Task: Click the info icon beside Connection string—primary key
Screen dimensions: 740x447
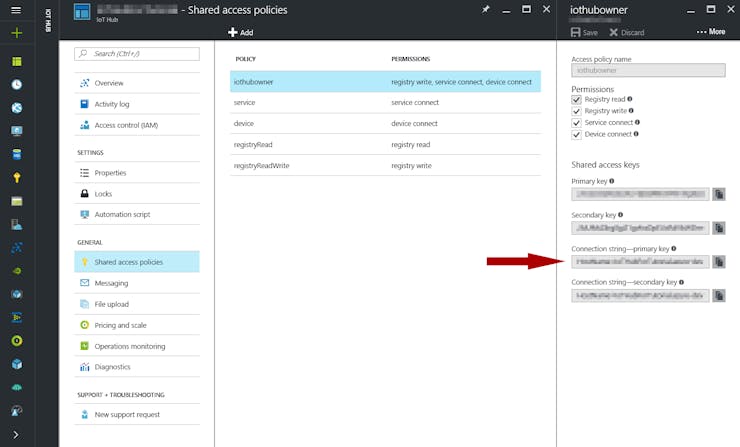Action: (674, 248)
